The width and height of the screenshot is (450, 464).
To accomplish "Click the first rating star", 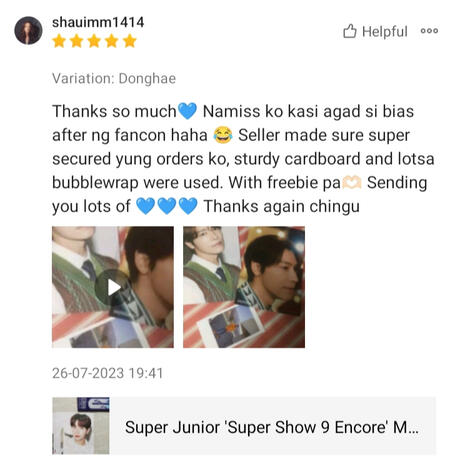I will [x=59, y=41].
